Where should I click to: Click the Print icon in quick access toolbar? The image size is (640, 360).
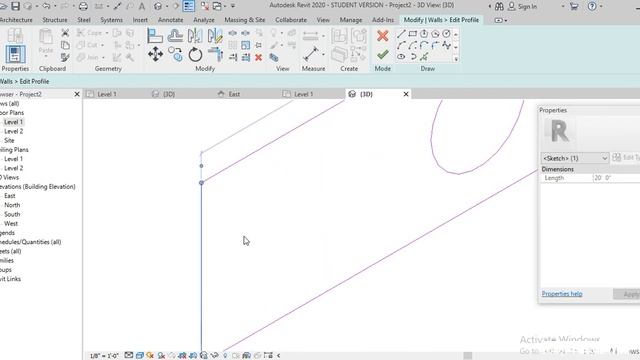tap(83, 6)
